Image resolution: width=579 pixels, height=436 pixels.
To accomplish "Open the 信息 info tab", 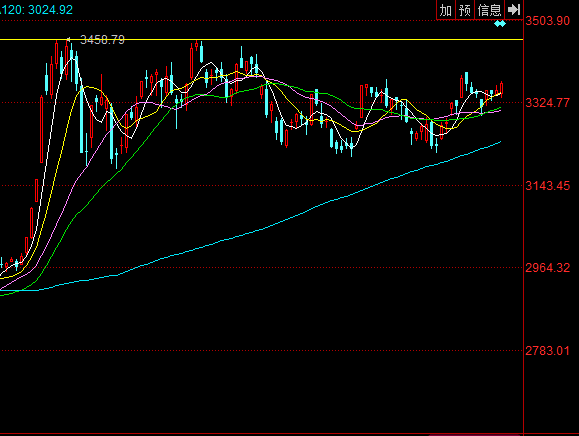I will point(489,10).
